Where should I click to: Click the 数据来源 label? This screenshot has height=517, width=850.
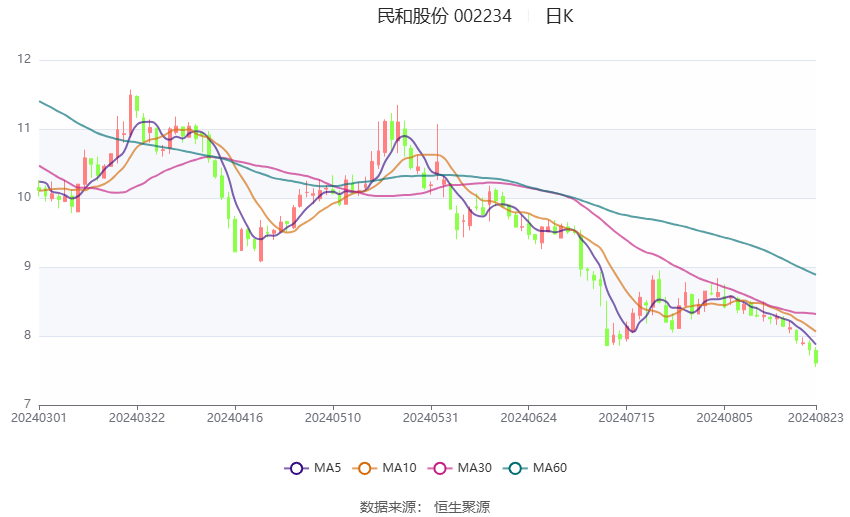point(388,507)
